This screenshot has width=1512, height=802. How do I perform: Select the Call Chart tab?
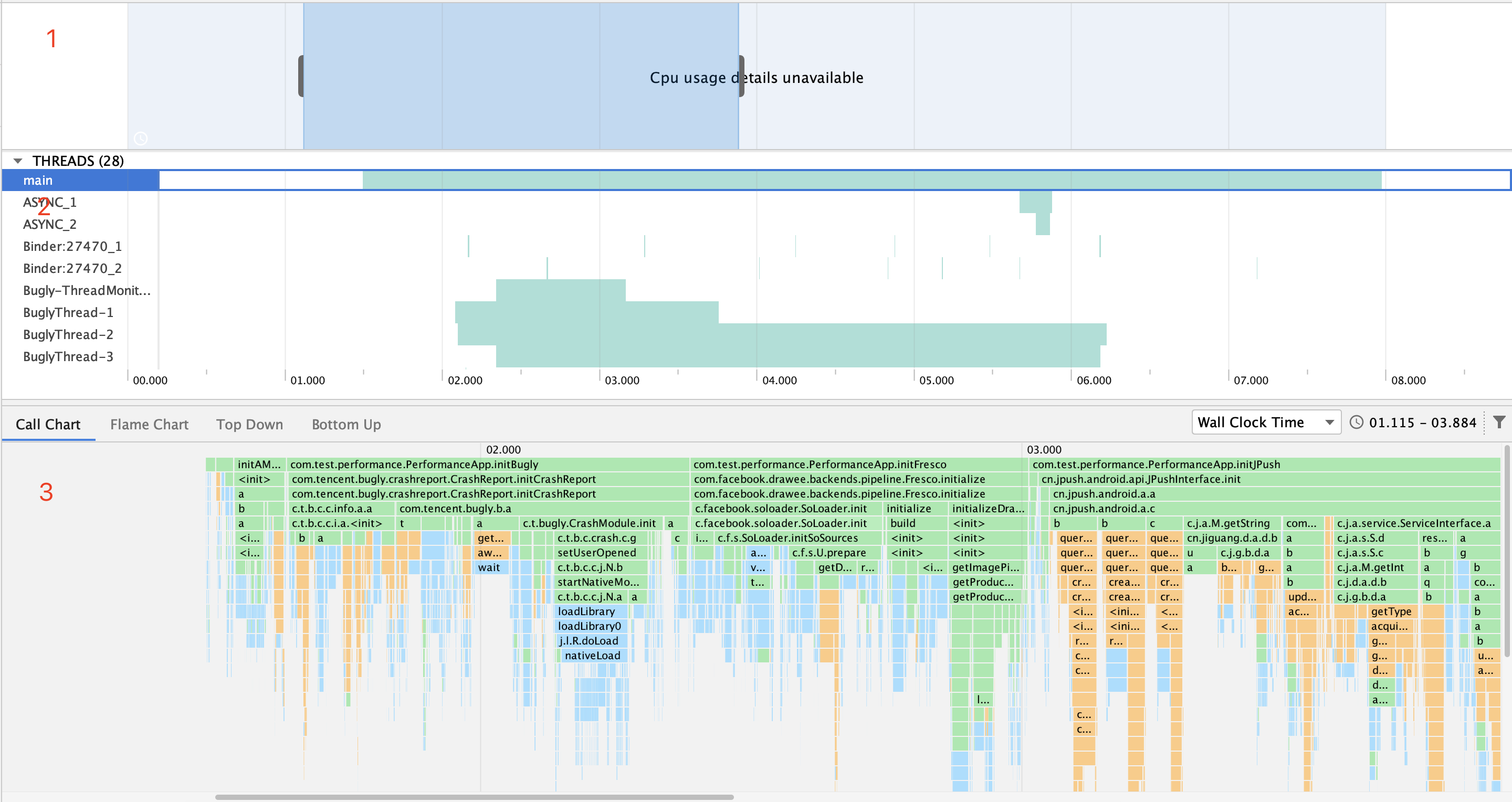48,424
